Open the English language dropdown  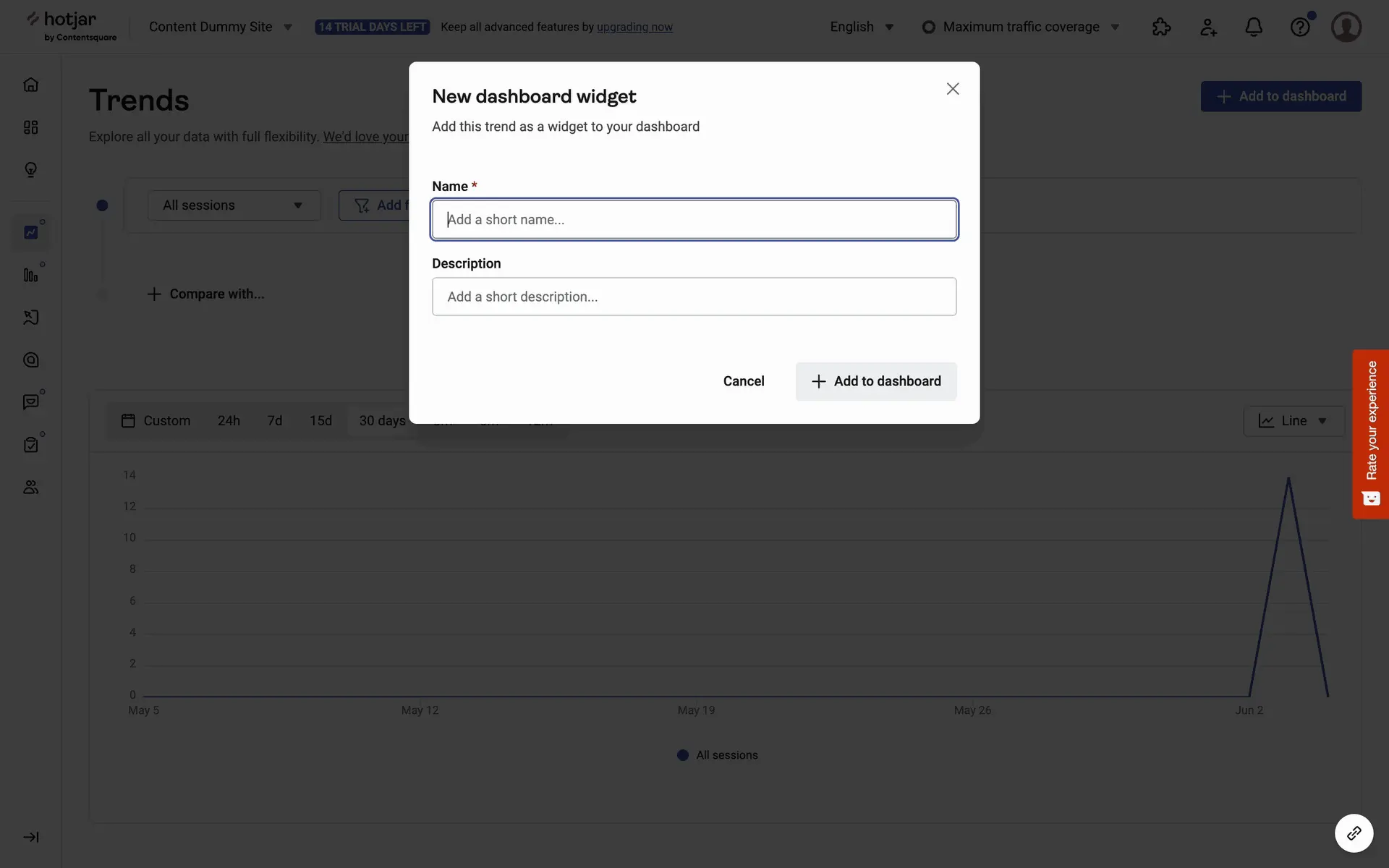862,27
